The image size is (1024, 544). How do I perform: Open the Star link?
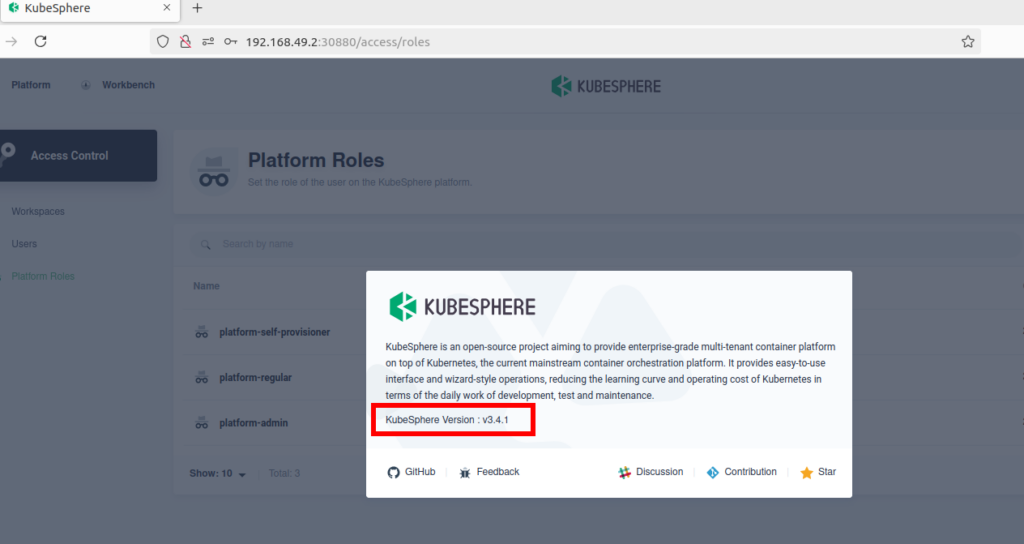pos(827,472)
